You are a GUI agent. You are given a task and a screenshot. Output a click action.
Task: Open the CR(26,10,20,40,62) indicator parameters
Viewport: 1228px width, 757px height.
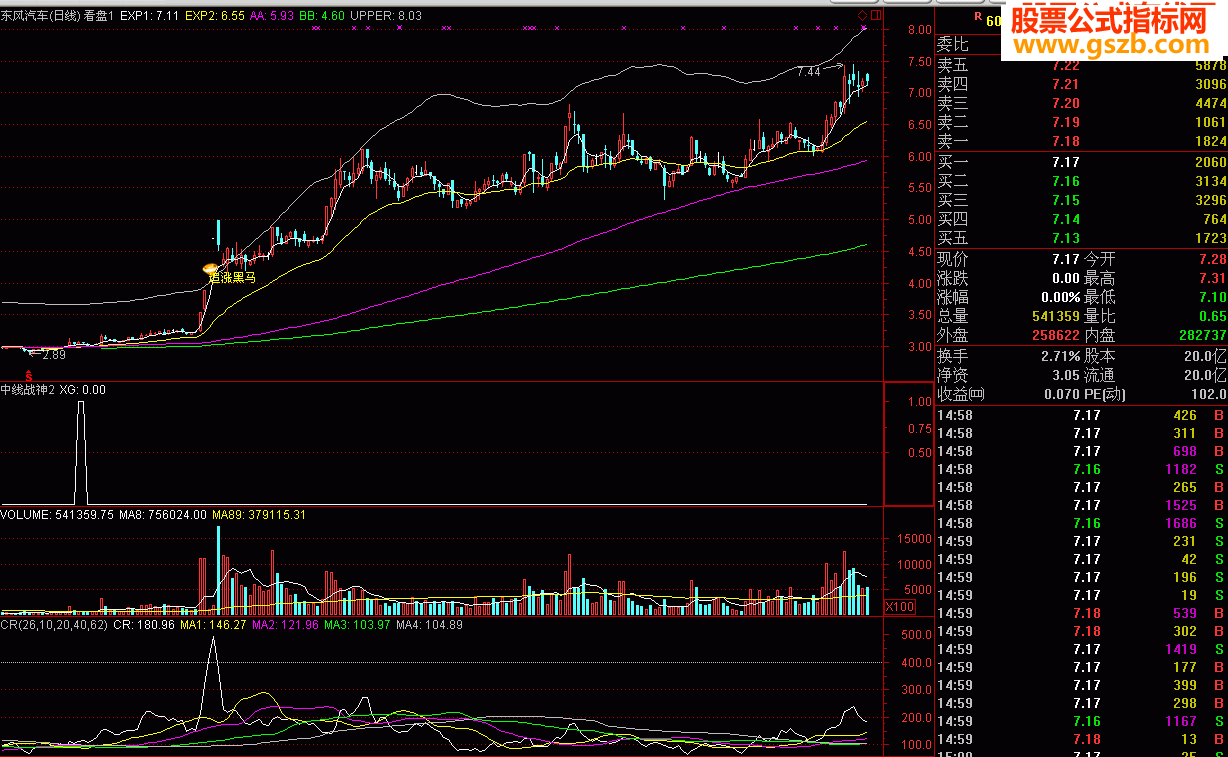click(54, 625)
